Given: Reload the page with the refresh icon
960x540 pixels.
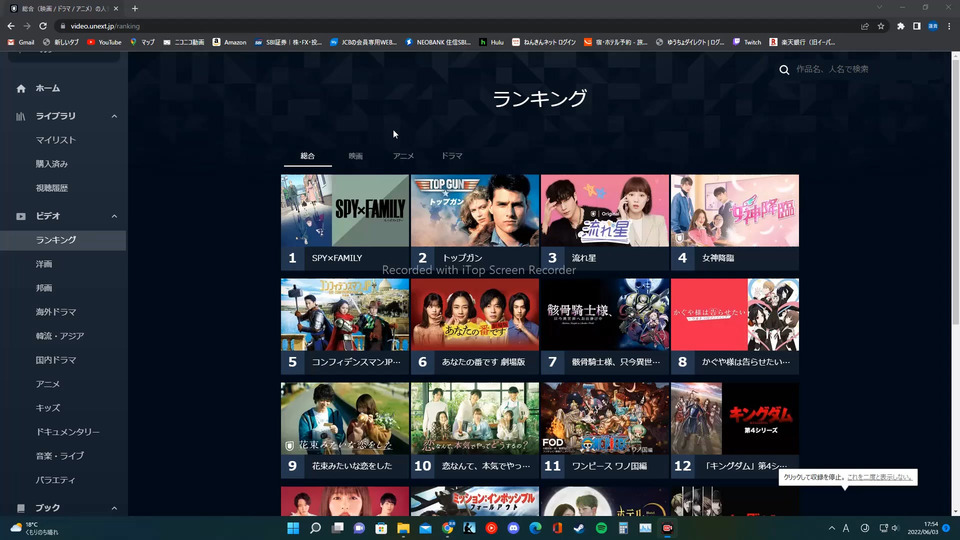Looking at the screenshot, I should click(x=43, y=26).
